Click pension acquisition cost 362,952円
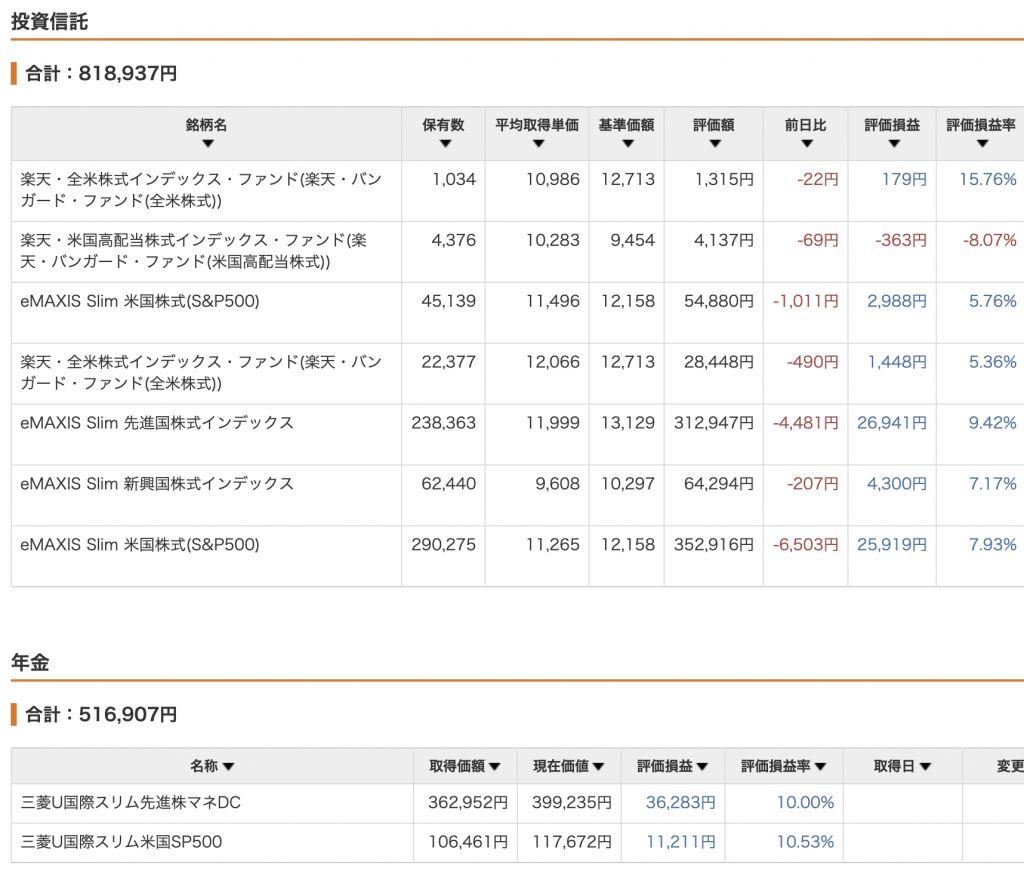This screenshot has height=887, width=1024. pos(468,802)
